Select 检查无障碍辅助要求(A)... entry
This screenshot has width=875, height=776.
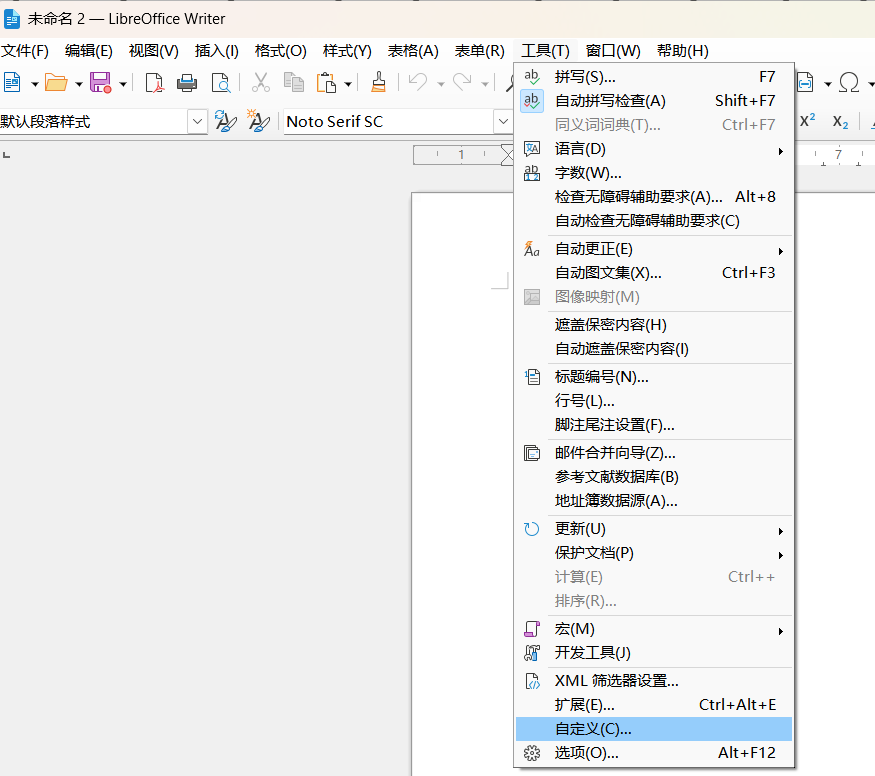[x=653, y=197]
